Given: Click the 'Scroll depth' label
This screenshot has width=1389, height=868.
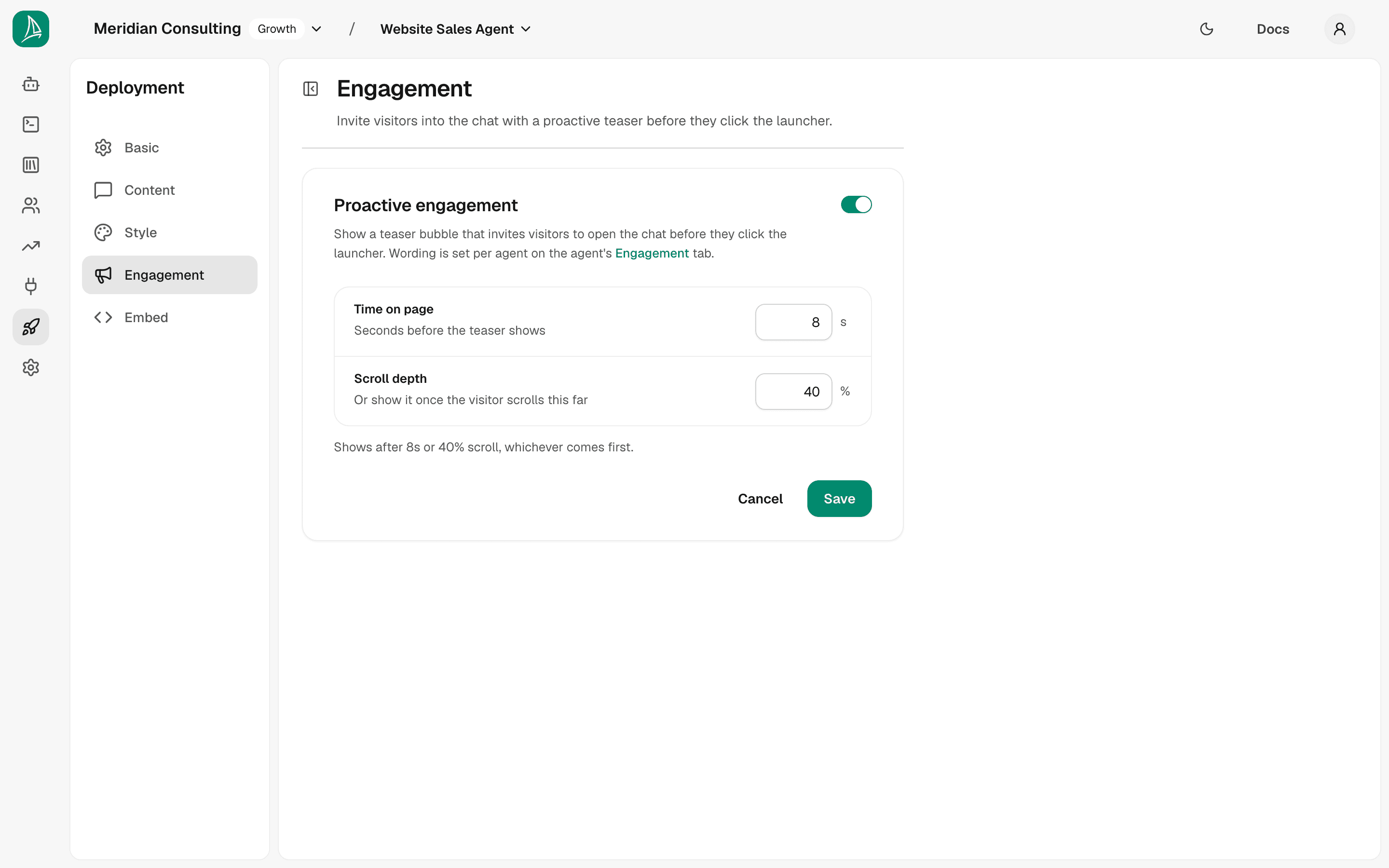Looking at the screenshot, I should pyautogui.click(x=390, y=379).
